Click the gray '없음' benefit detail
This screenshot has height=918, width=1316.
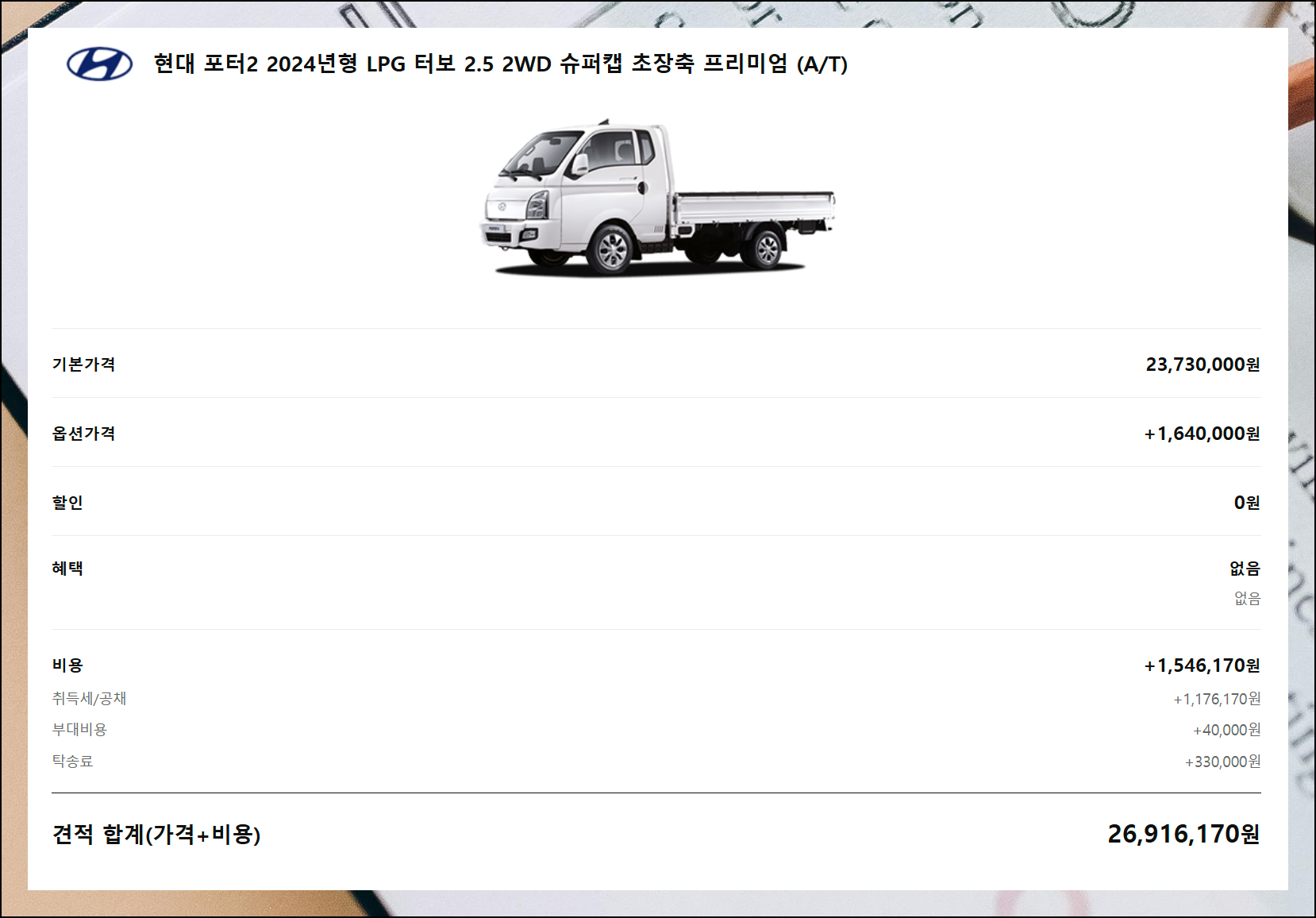[1247, 598]
